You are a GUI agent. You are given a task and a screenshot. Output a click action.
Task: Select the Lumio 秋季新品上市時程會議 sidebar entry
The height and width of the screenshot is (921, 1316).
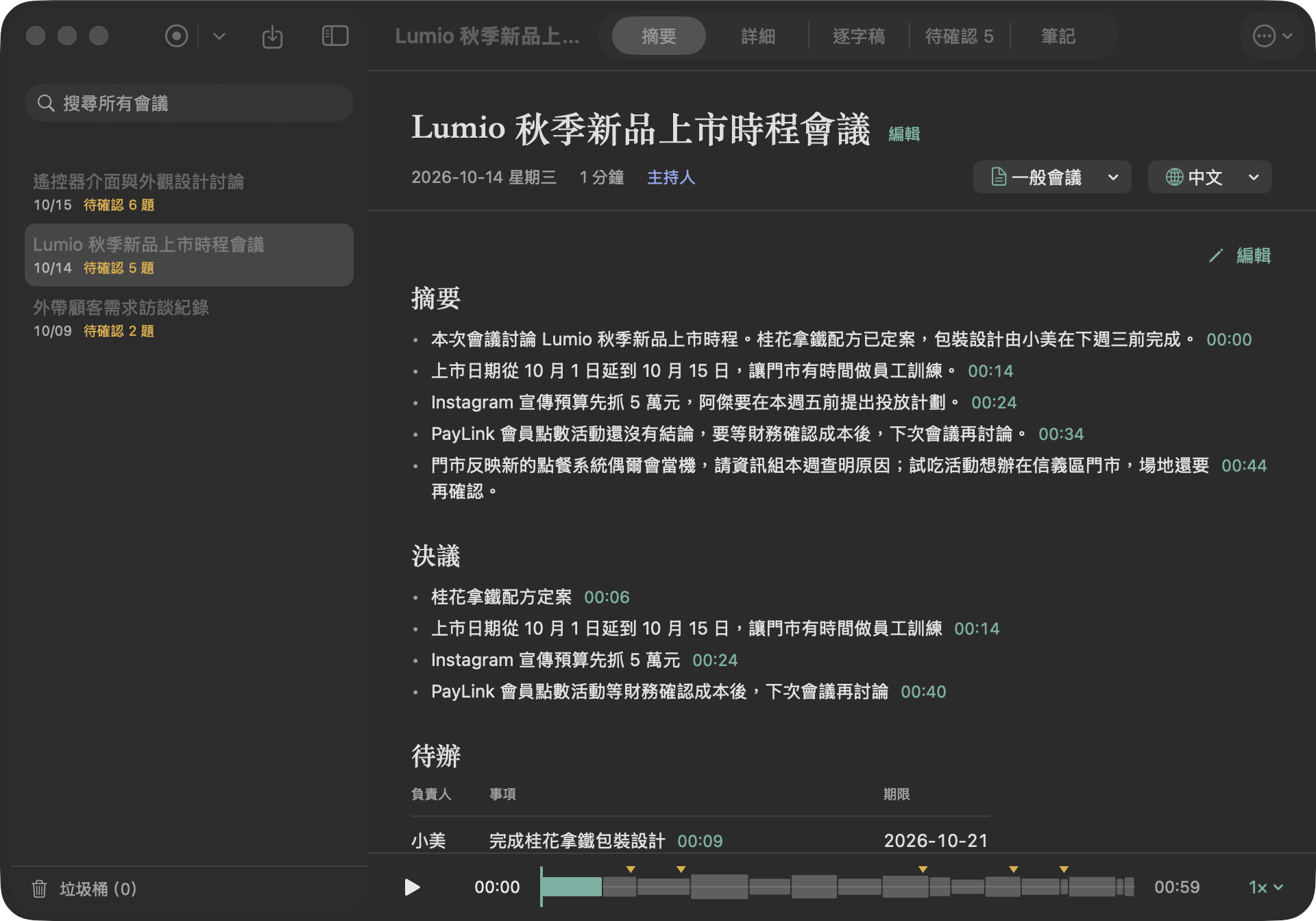point(189,255)
